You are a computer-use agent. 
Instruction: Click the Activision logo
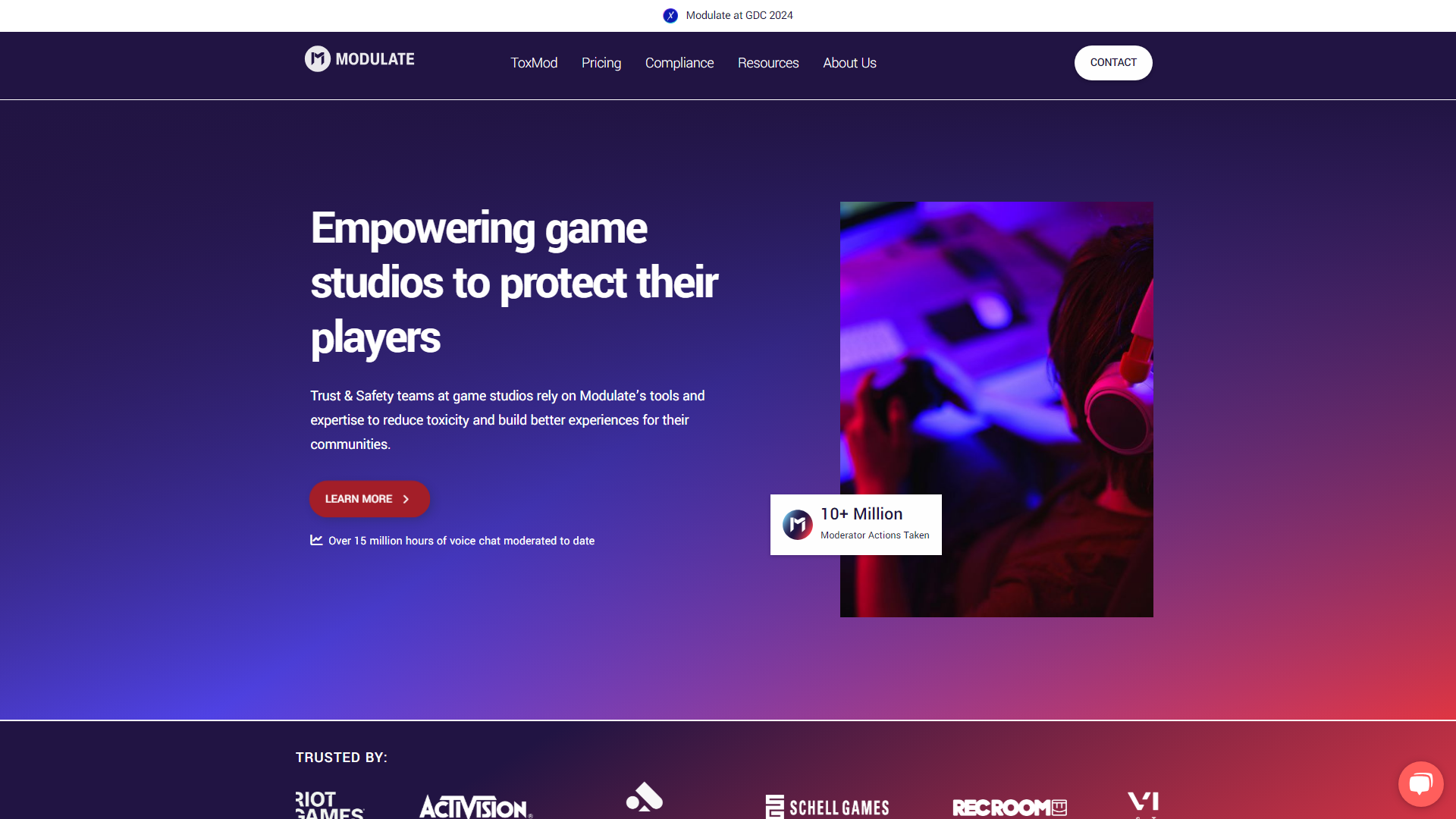click(476, 806)
